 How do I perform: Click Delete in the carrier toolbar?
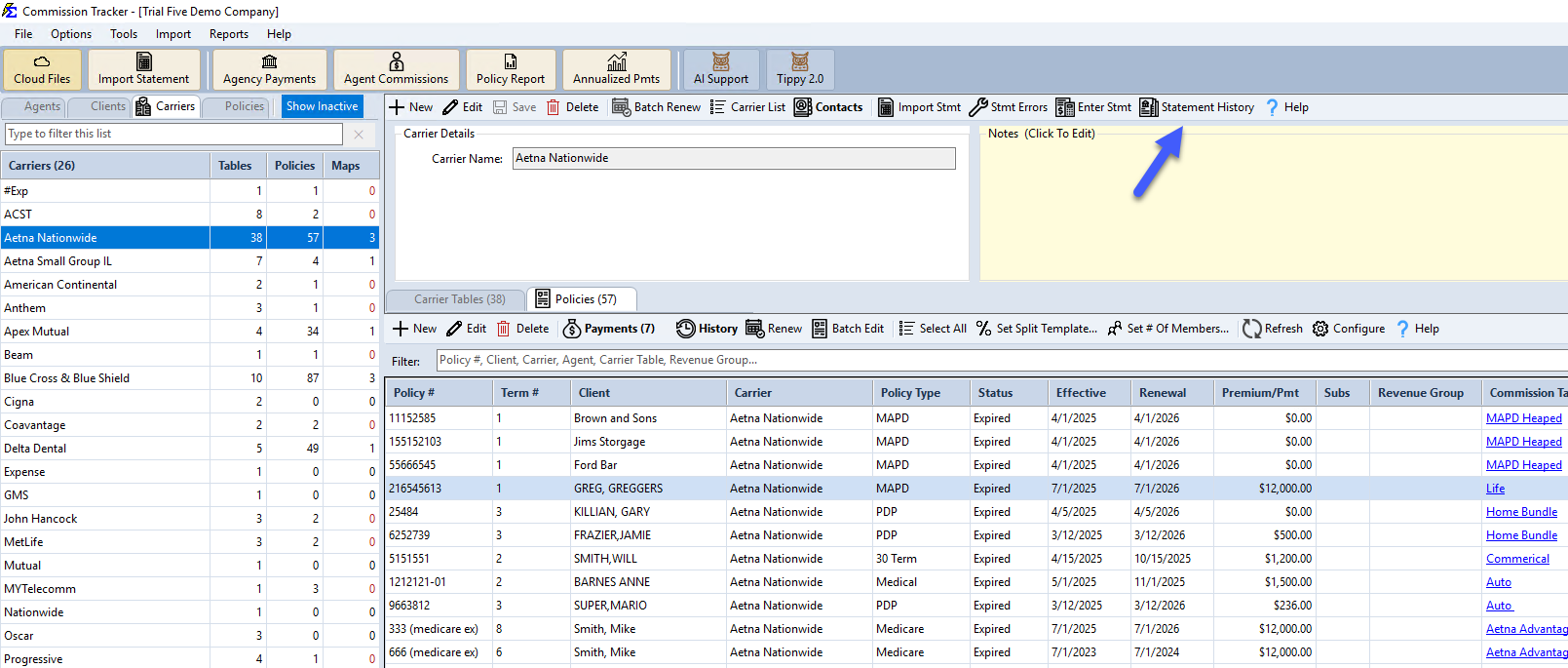coord(572,107)
